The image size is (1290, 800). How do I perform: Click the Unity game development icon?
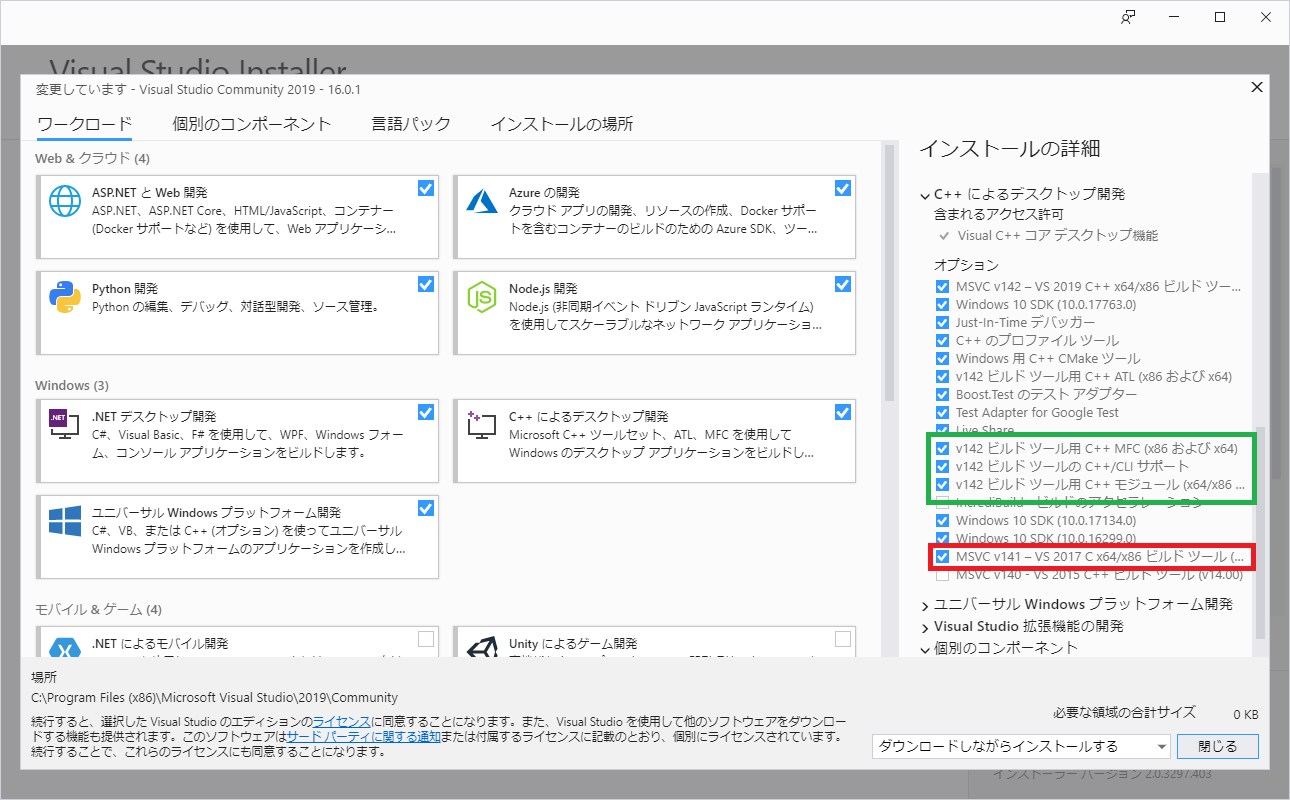[482, 646]
